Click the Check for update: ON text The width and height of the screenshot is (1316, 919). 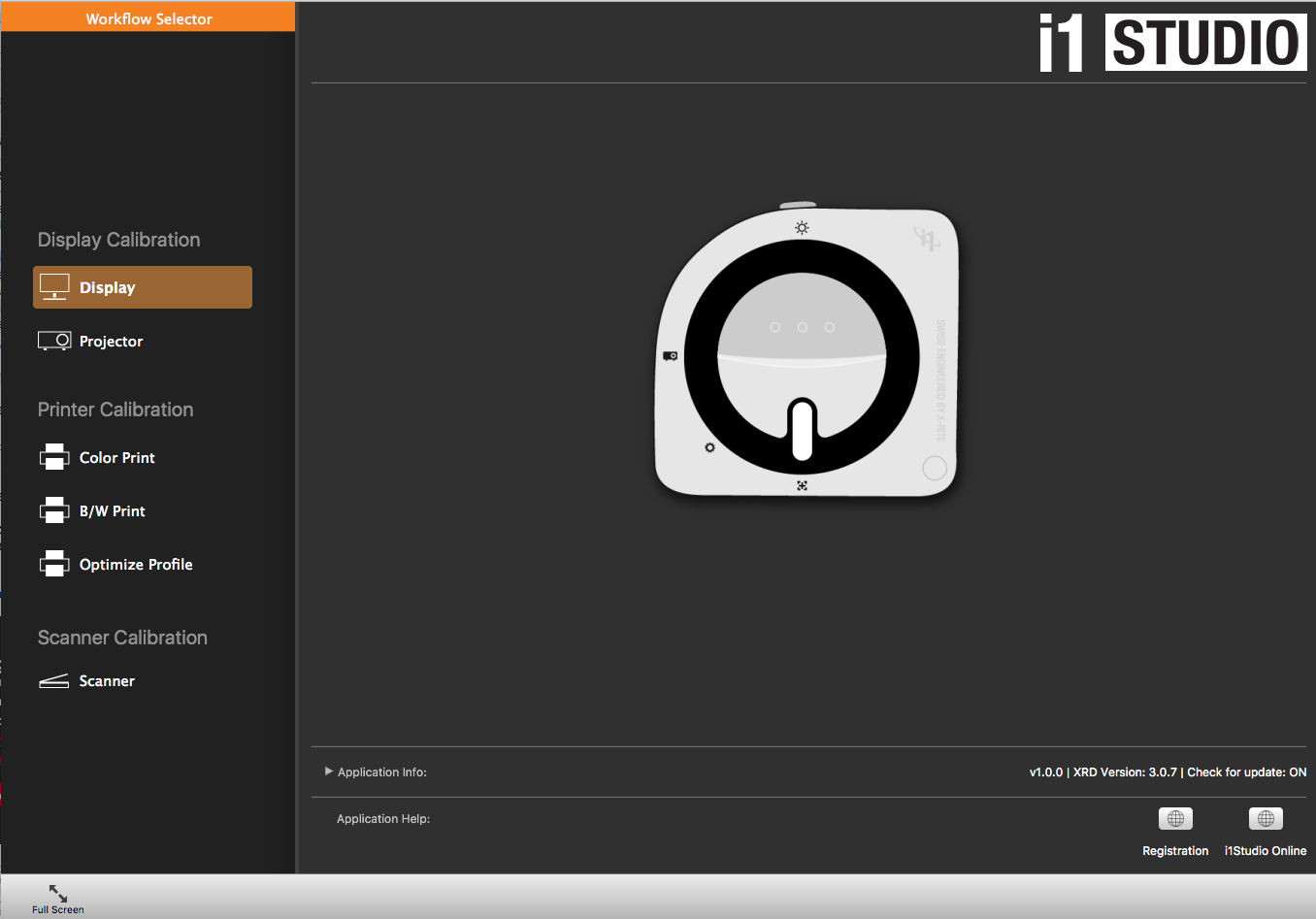(1247, 772)
